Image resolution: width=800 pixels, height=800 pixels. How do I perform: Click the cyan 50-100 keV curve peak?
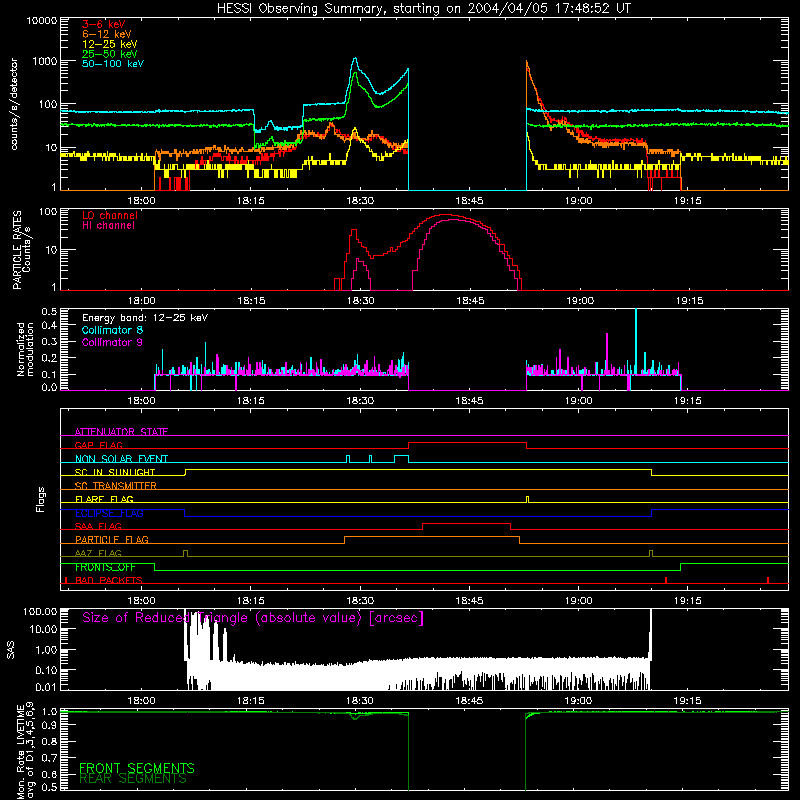pyautogui.click(x=355, y=59)
